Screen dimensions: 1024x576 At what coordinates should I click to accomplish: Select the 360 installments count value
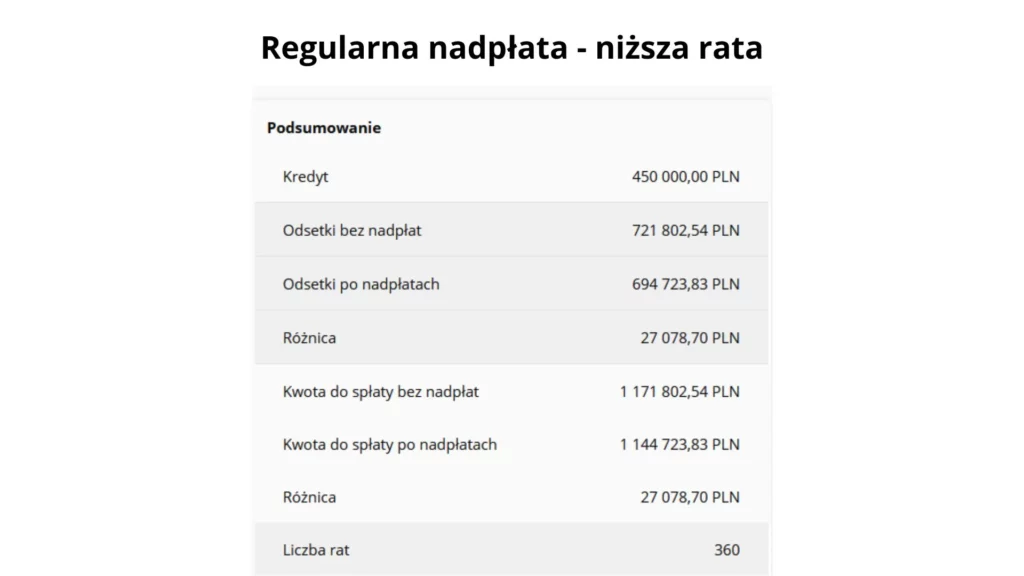pos(727,551)
